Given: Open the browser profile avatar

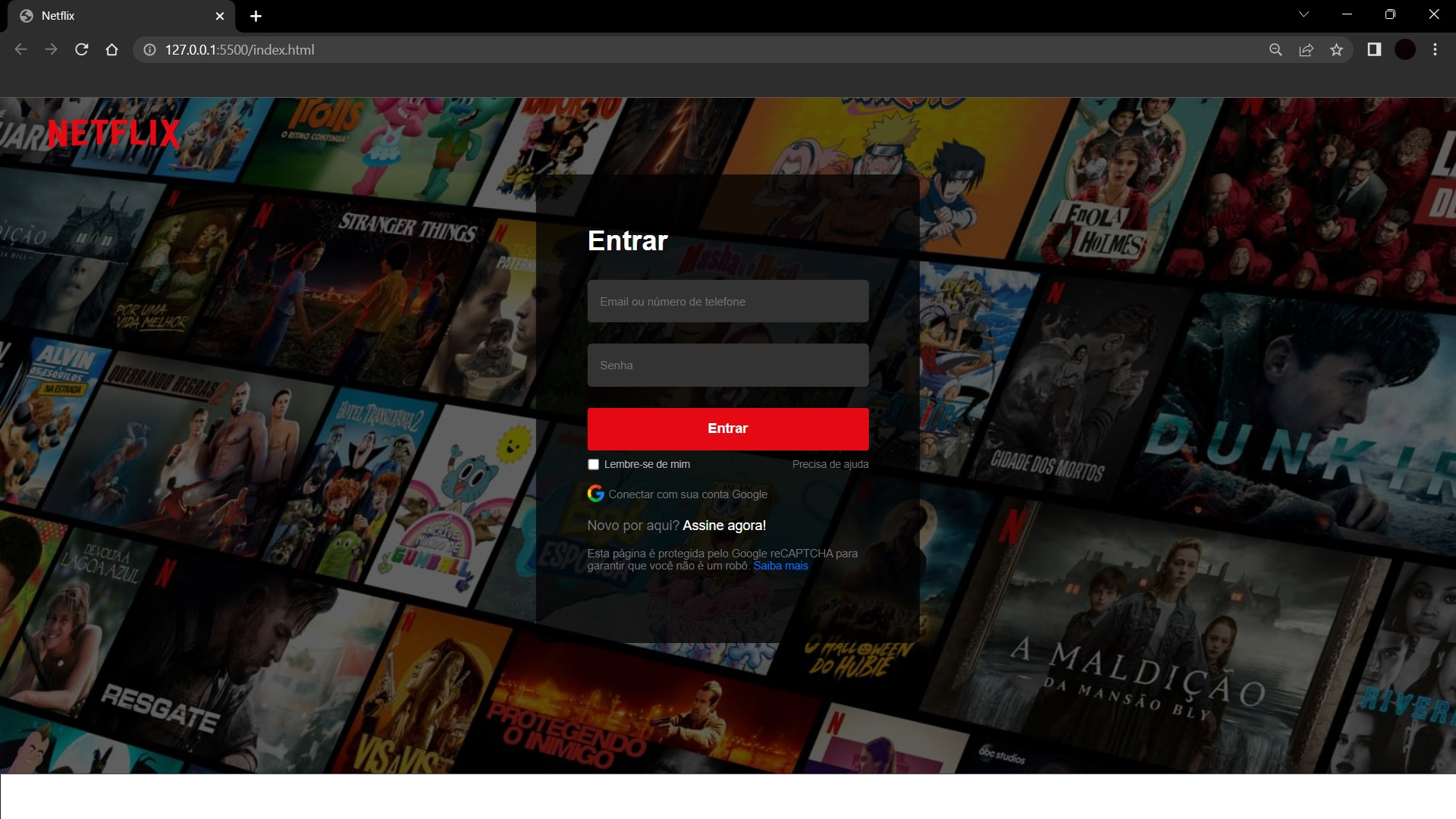Looking at the screenshot, I should pos(1405,49).
